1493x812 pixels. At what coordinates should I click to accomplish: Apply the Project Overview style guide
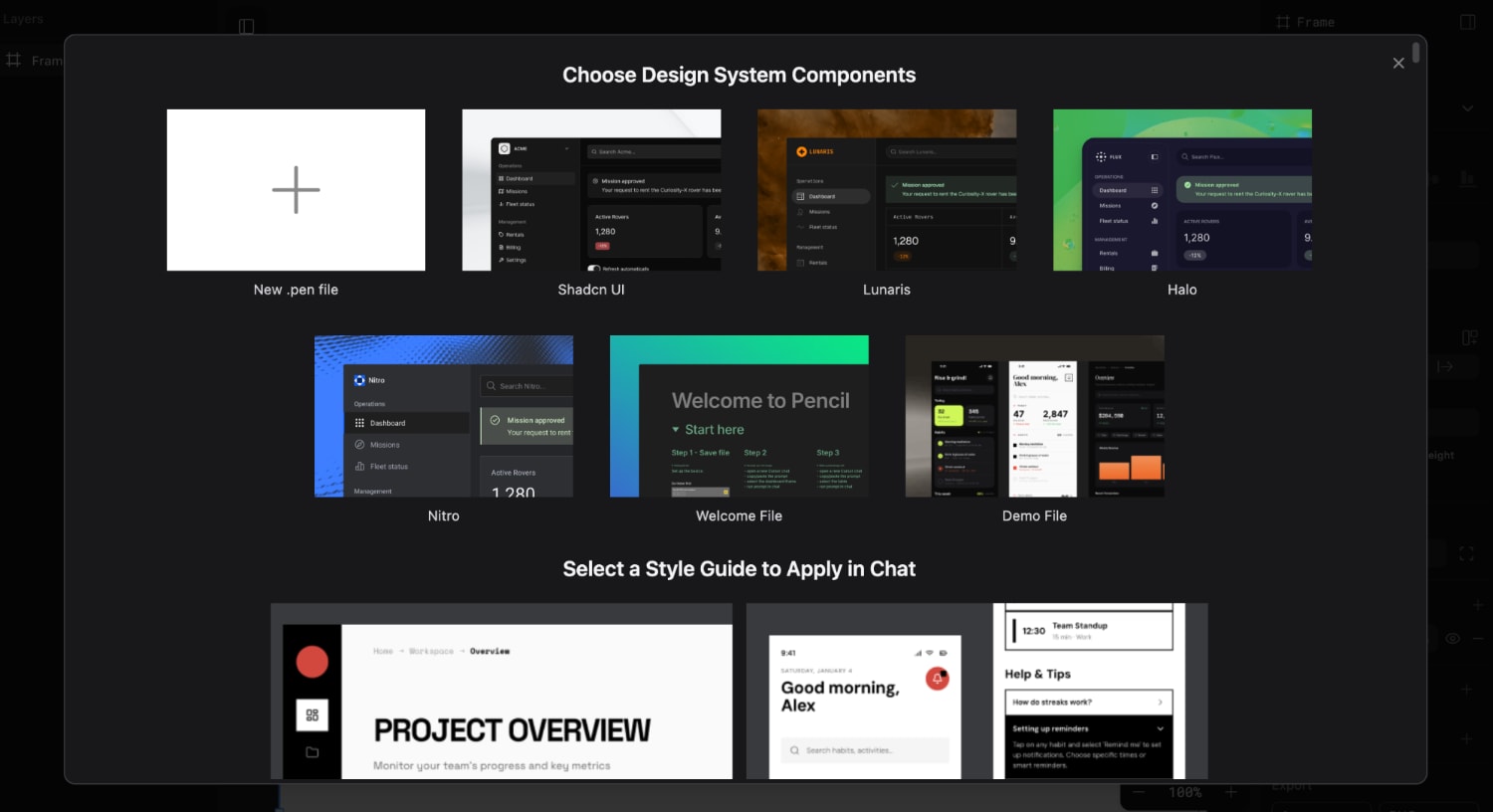coord(502,691)
